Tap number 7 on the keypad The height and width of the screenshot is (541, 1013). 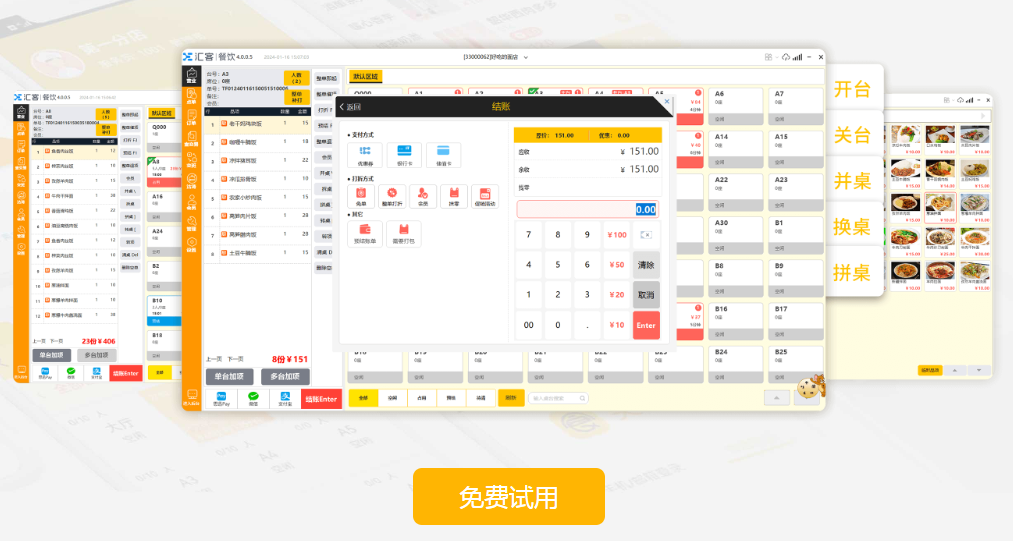(528, 235)
